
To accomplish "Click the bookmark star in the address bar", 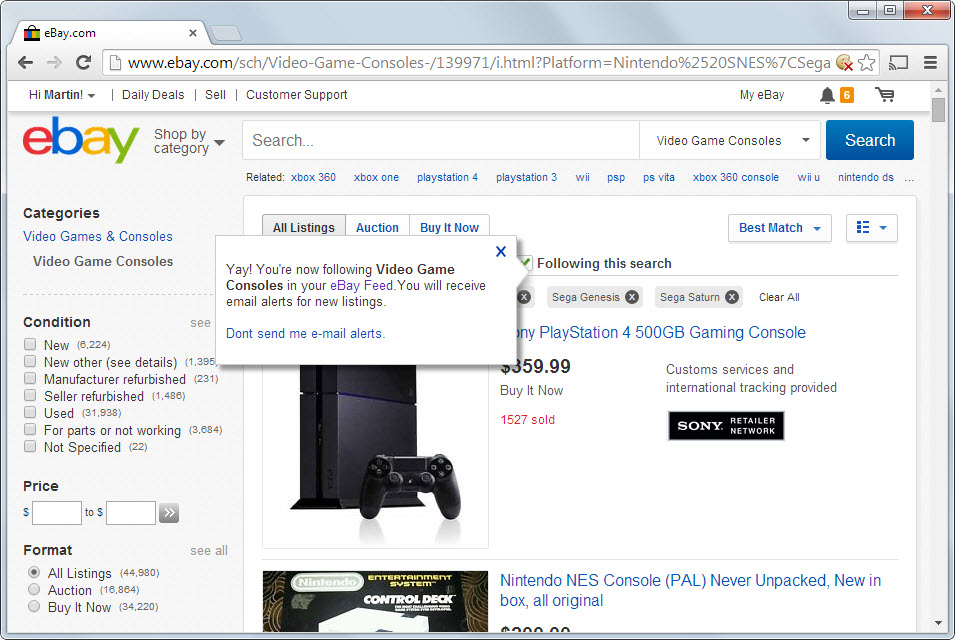I will [x=867, y=62].
